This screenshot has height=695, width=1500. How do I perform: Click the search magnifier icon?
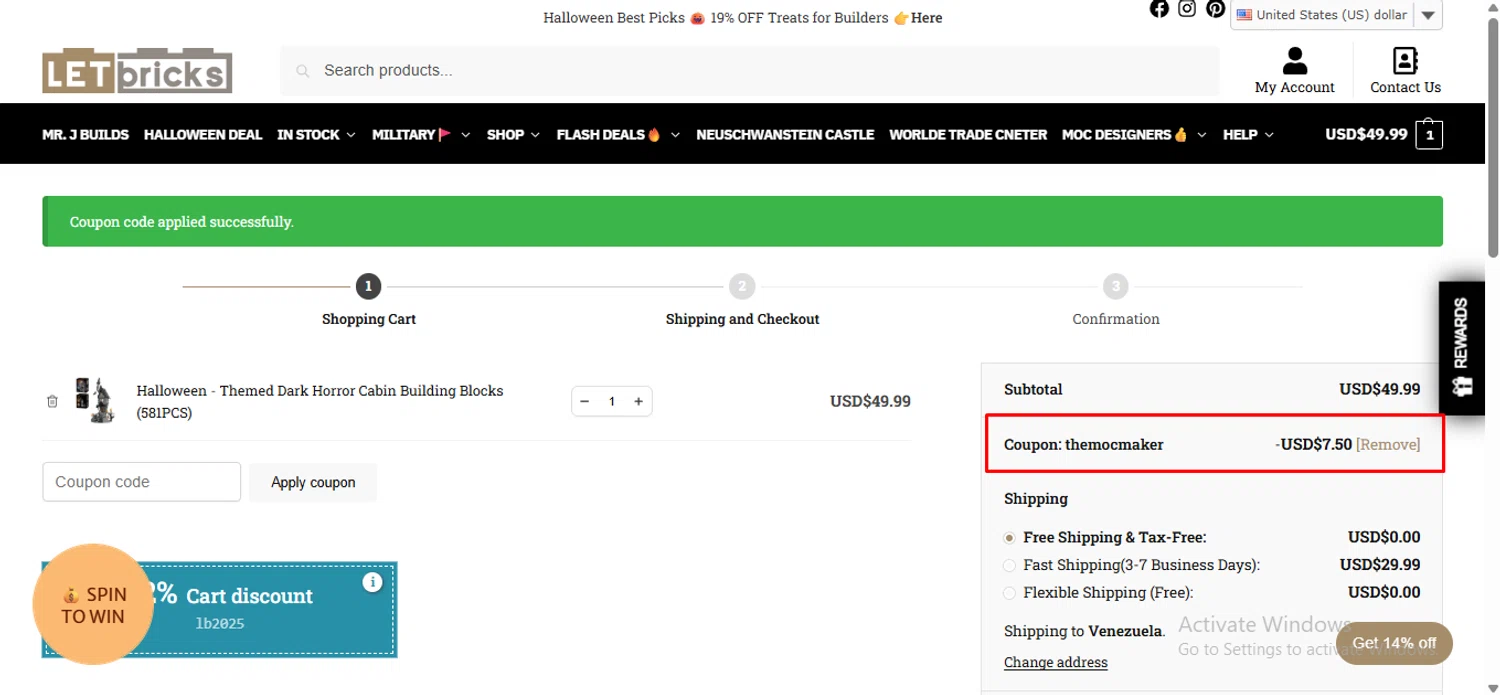pyautogui.click(x=302, y=71)
